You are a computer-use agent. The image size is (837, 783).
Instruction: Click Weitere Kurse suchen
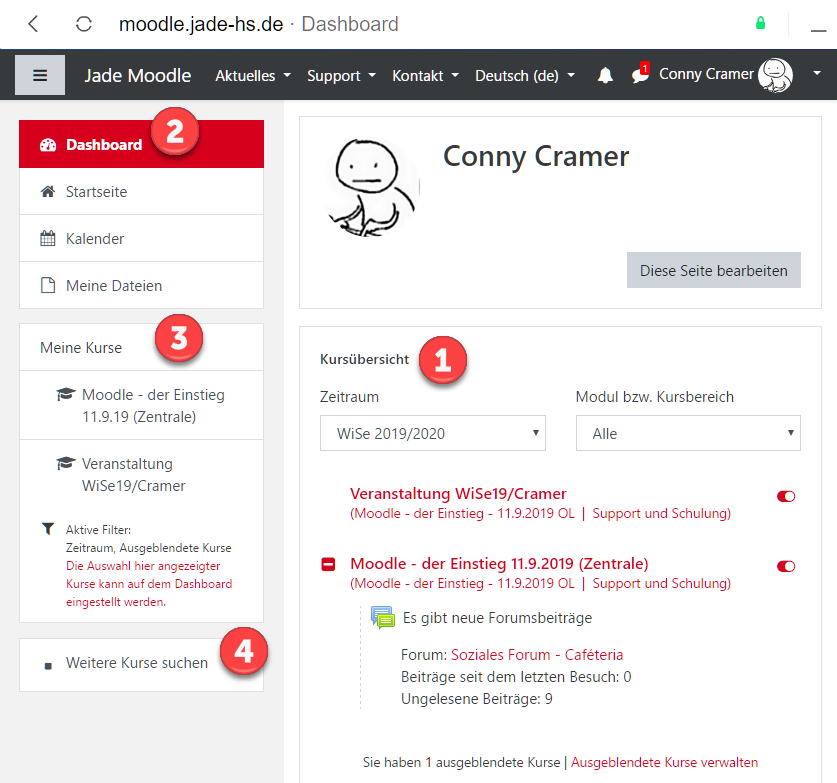pos(137,663)
